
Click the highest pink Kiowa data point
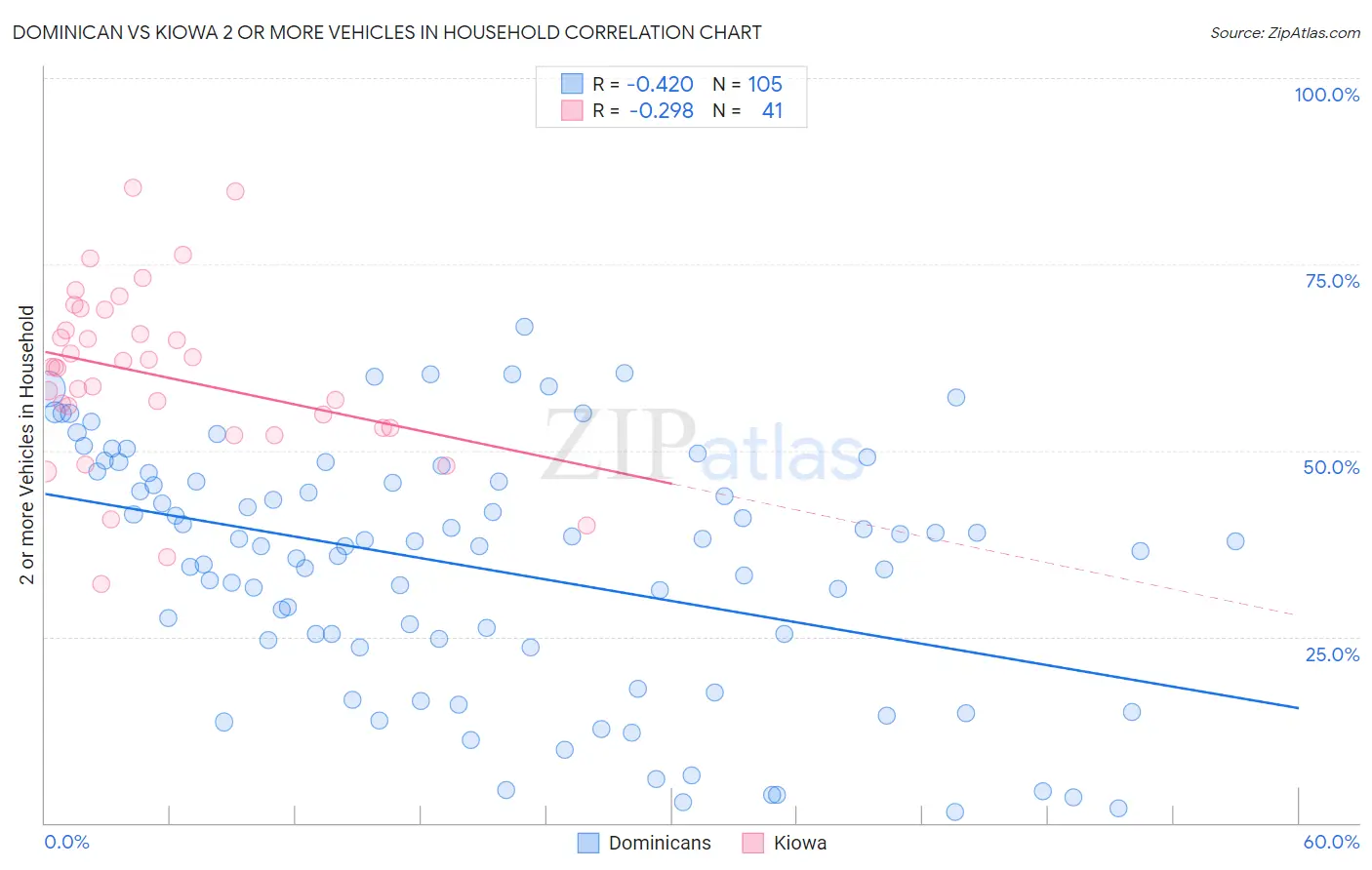[133, 187]
